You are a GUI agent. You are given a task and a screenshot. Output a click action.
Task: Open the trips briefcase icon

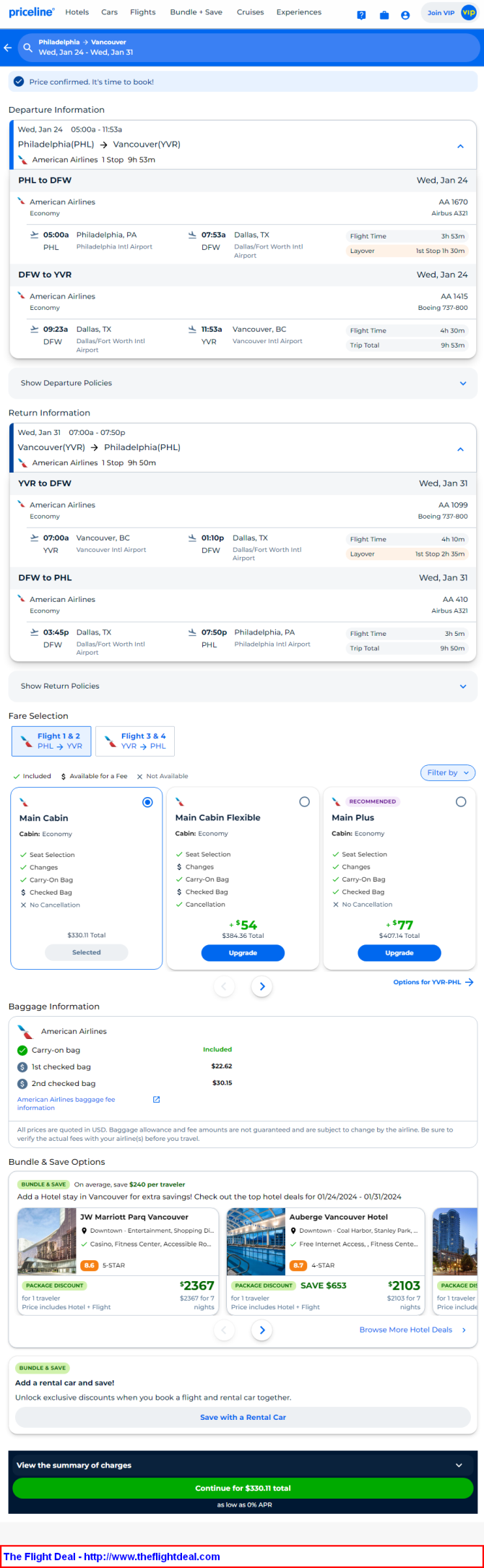[384, 15]
